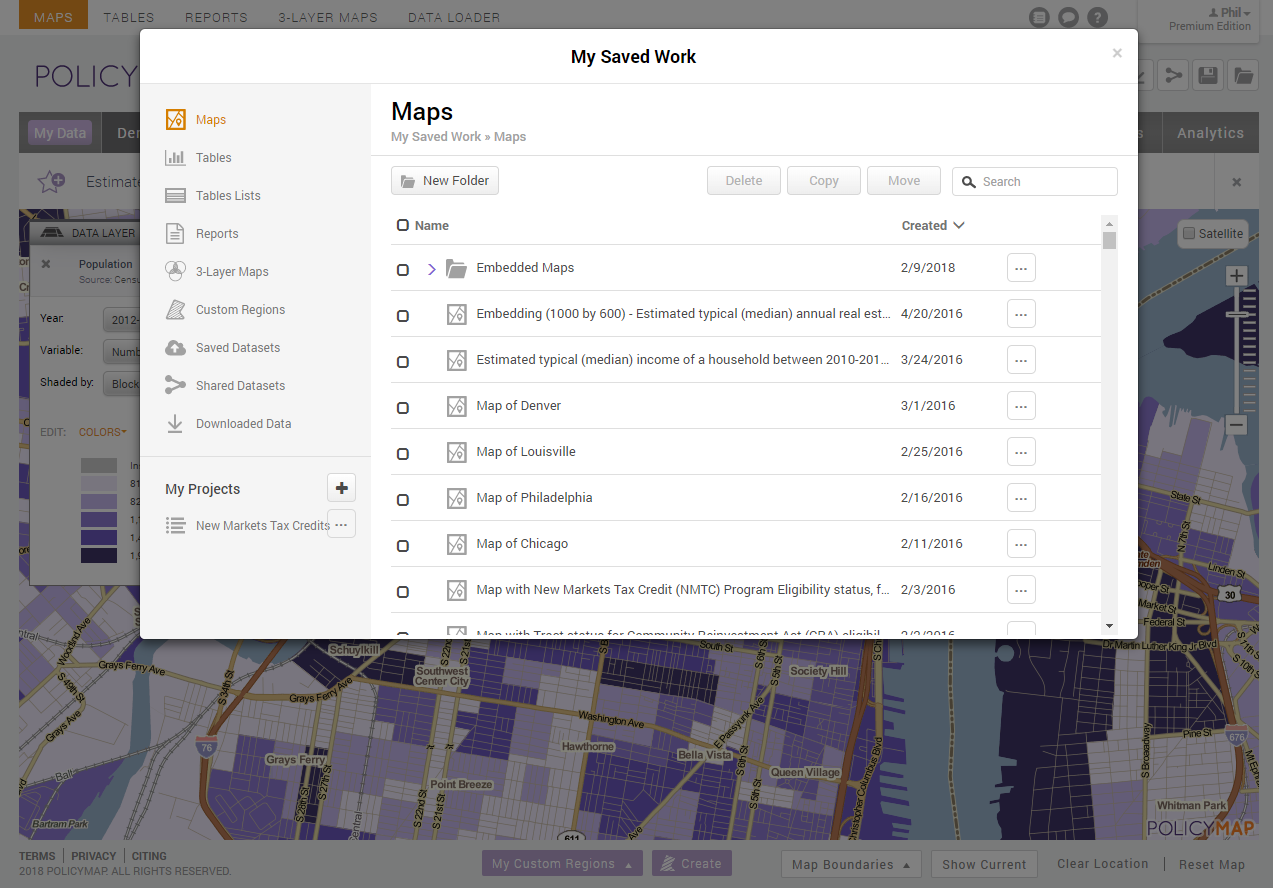The height and width of the screenshot is (888, 1273).
Task: Open options for New Markets Tax Credits project
Action: coord(342,524)
